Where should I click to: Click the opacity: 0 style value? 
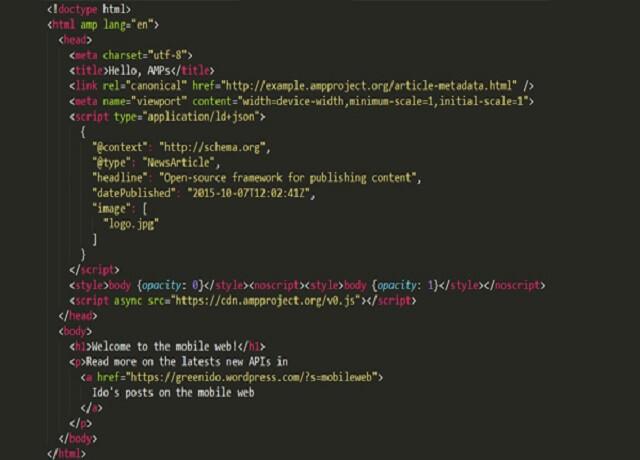coord(170,285)
